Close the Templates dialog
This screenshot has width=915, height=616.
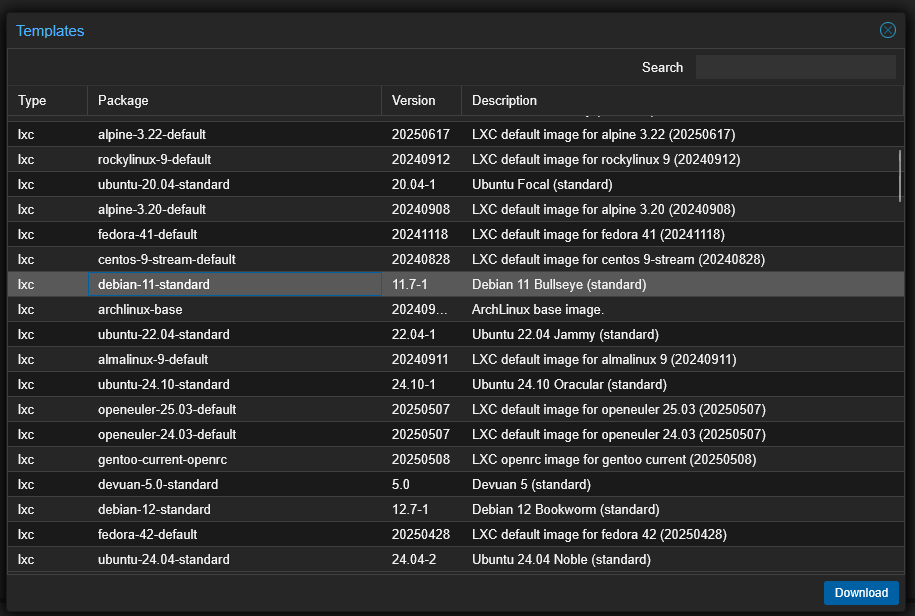pos(888,30)
